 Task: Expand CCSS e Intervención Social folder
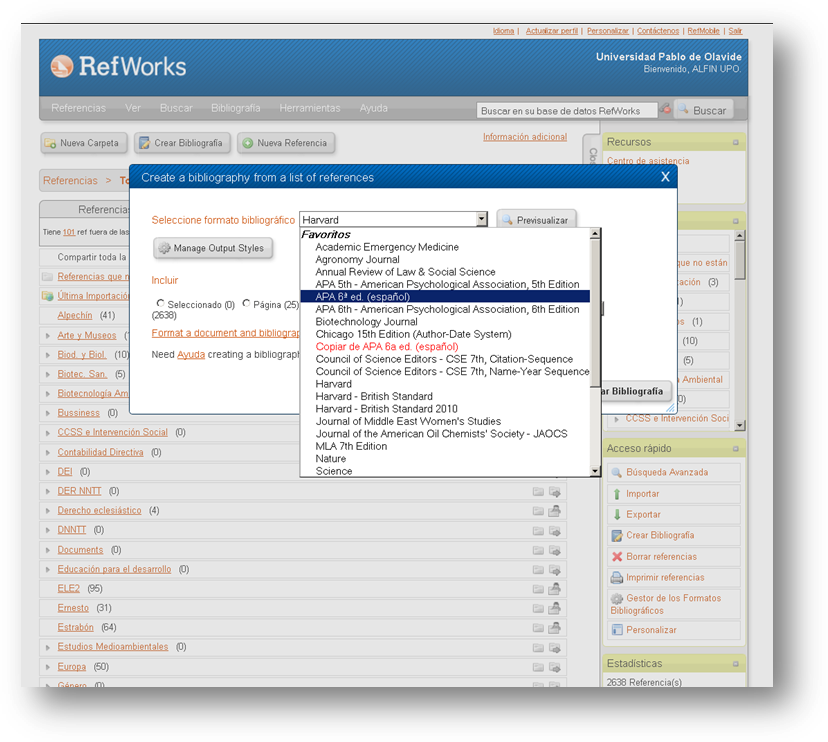click(x=48, y=433)
